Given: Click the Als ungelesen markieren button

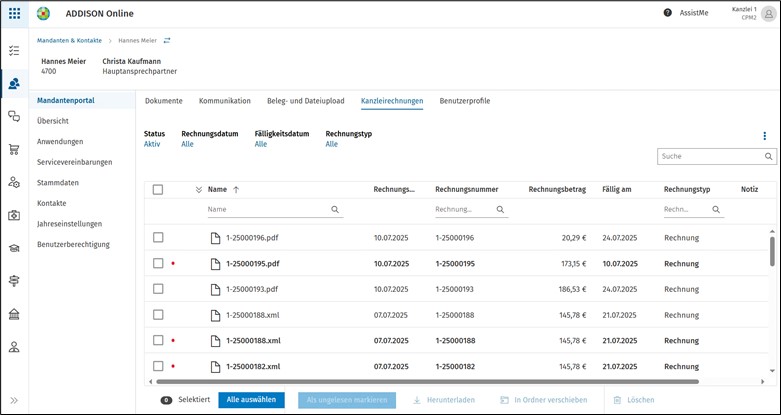Looking at the screenshot, I should pyautogui.click(x=347, y=400).
